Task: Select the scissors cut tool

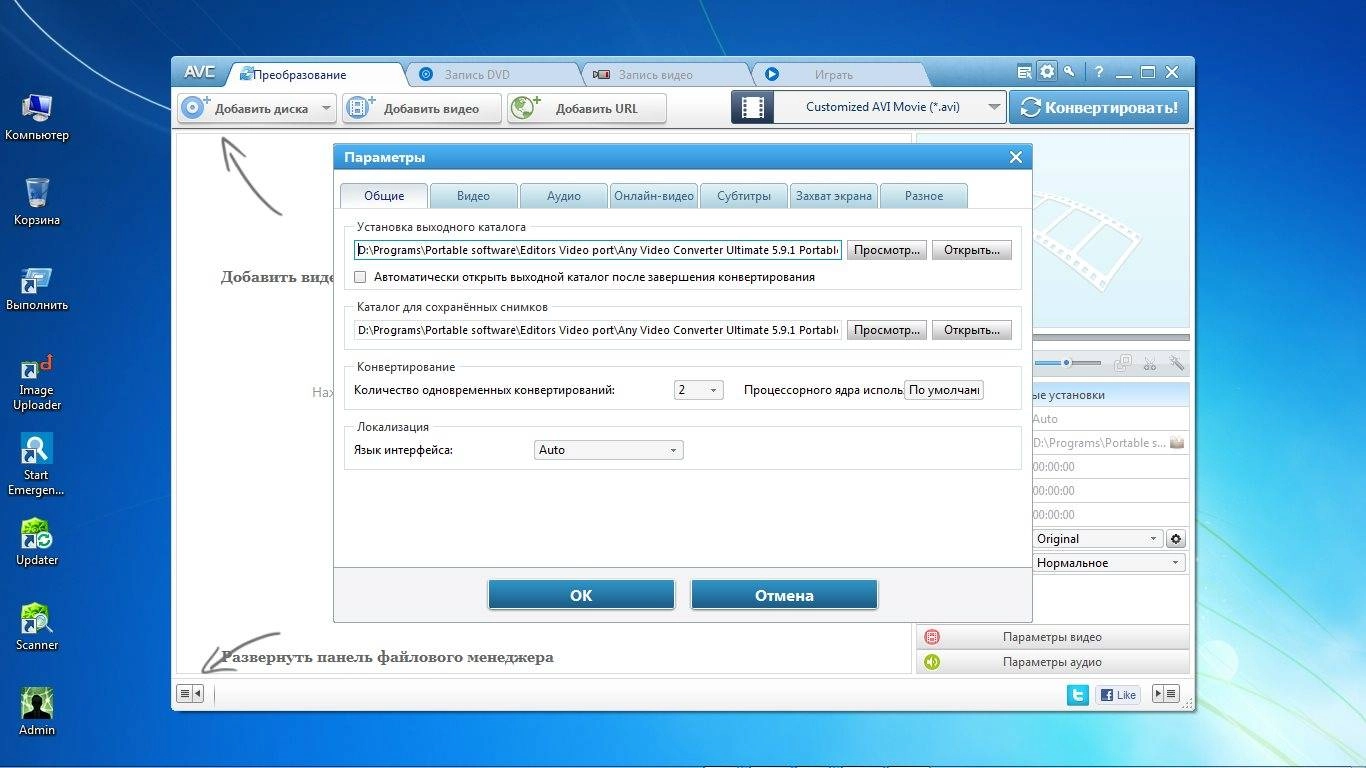Action: coord(1150,363)
